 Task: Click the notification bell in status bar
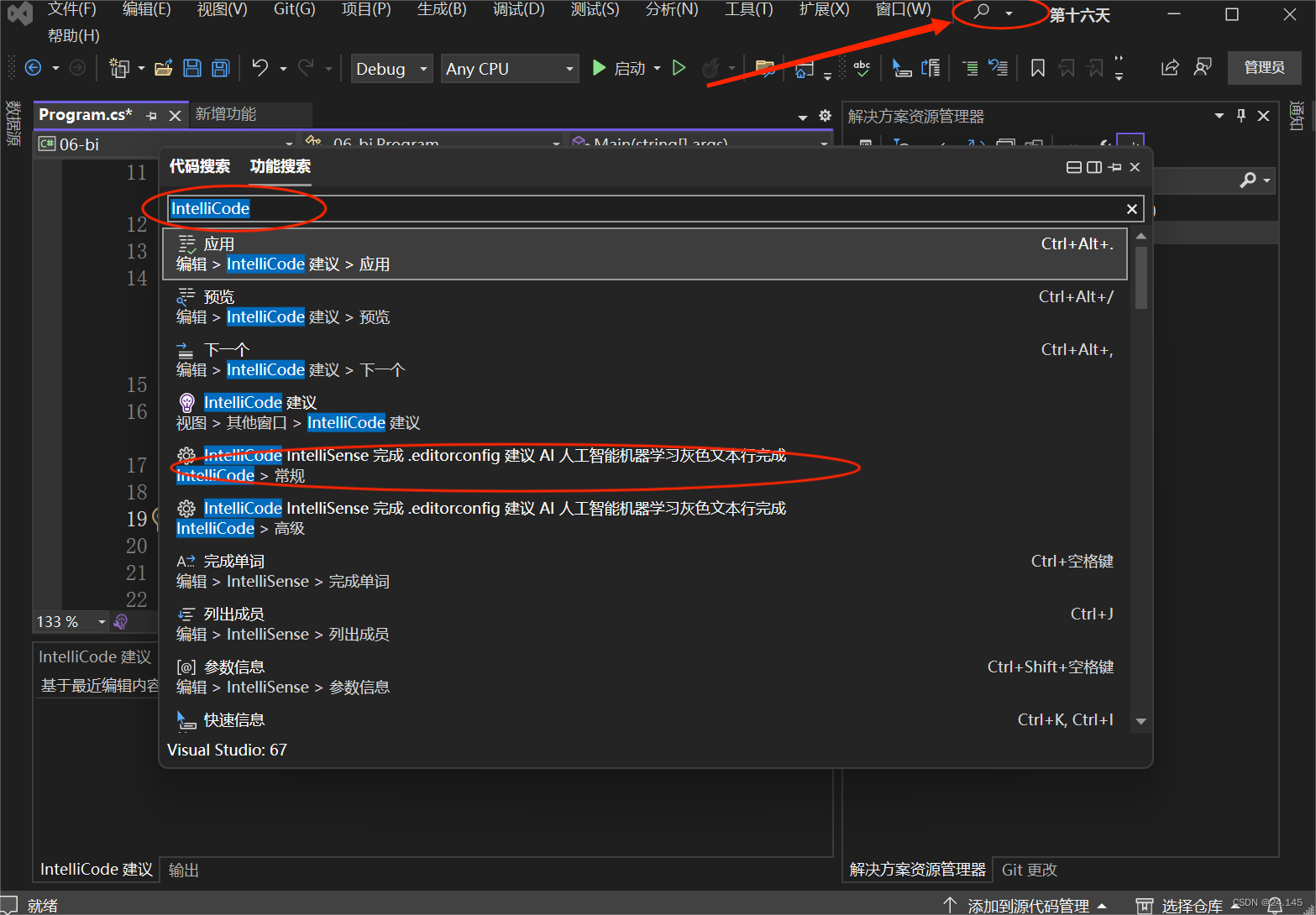(x=1274, y=906)
